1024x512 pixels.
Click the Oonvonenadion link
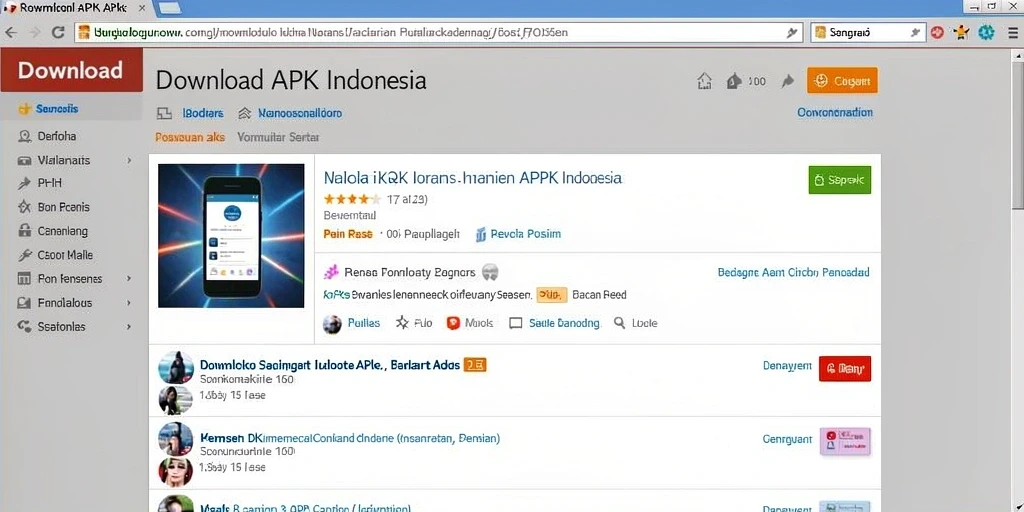coord(835,112)
